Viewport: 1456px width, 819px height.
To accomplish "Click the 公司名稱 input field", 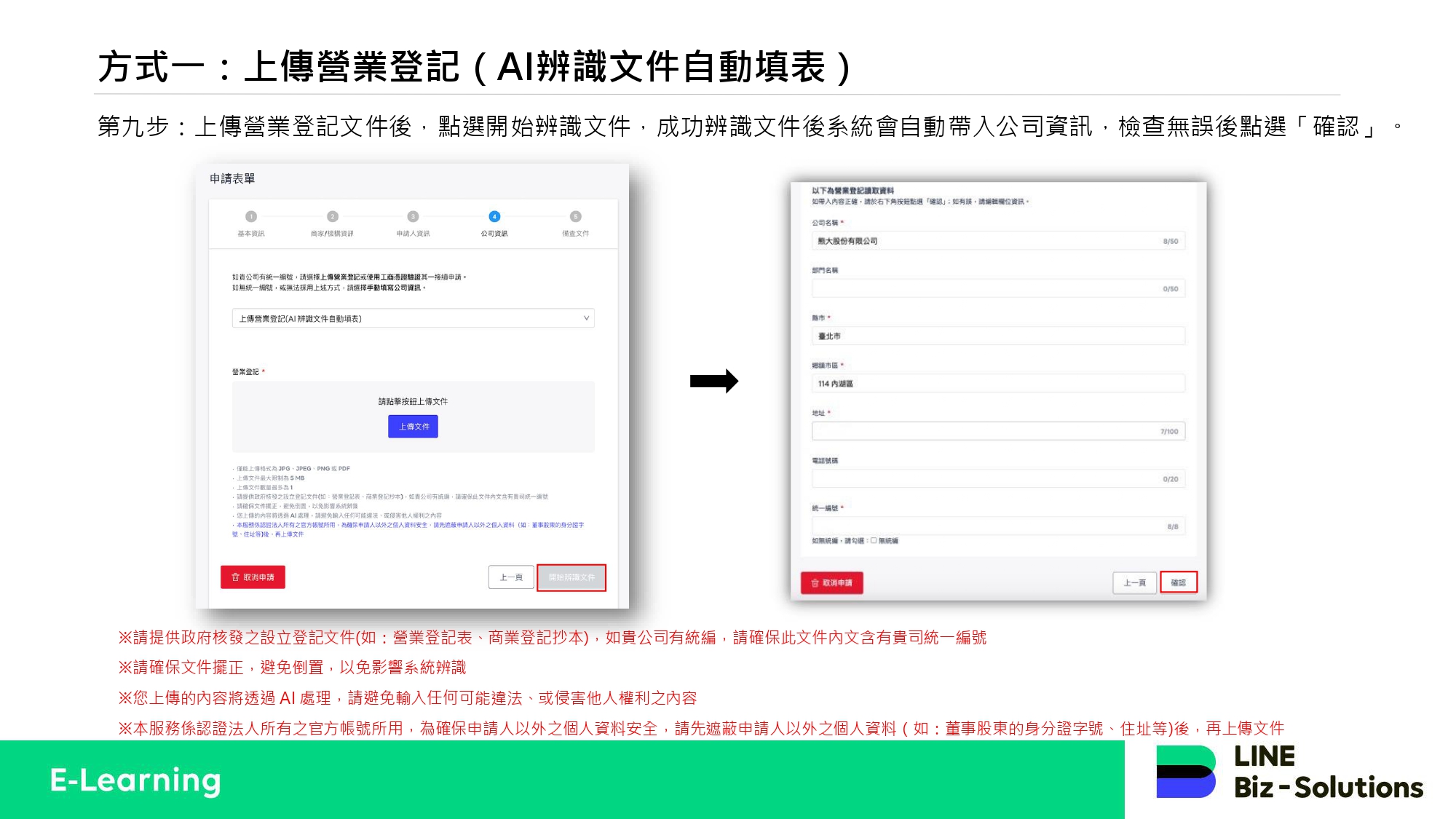I will [x=997, y=241].
